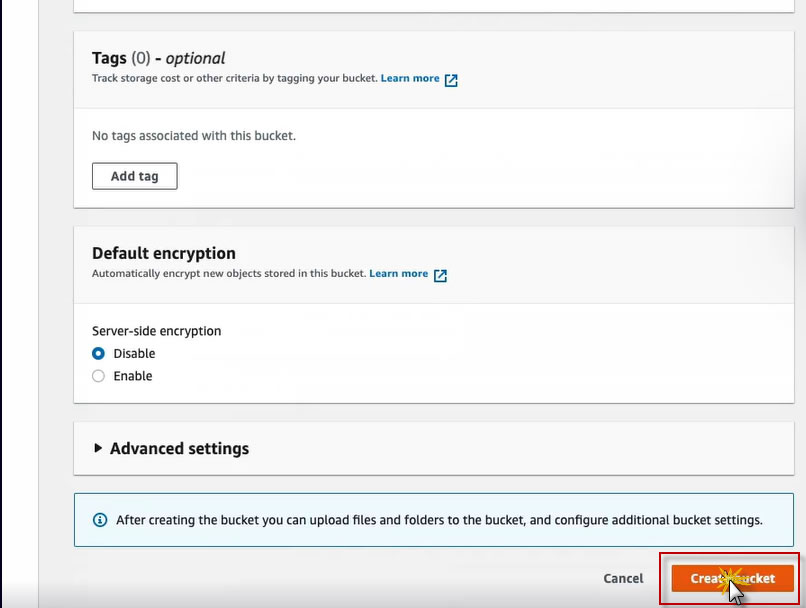
Task: Click 'Track storage cost' tags description text
Action: 234,78
